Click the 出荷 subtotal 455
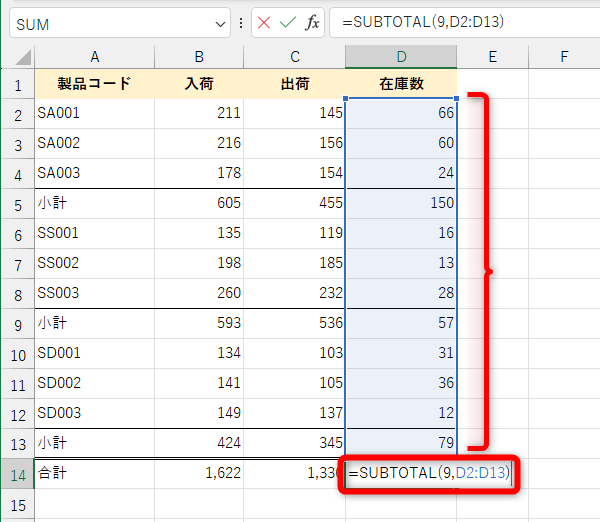Viewport: 600px width, 522px height. point(294,204)
